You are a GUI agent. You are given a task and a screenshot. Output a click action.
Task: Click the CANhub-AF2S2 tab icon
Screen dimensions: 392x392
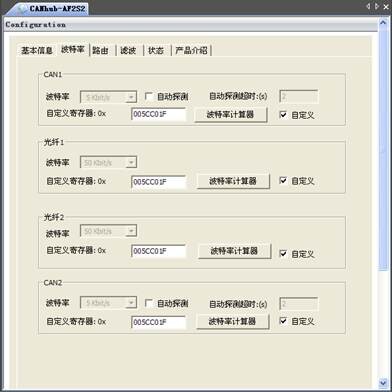tap(22, 8)
